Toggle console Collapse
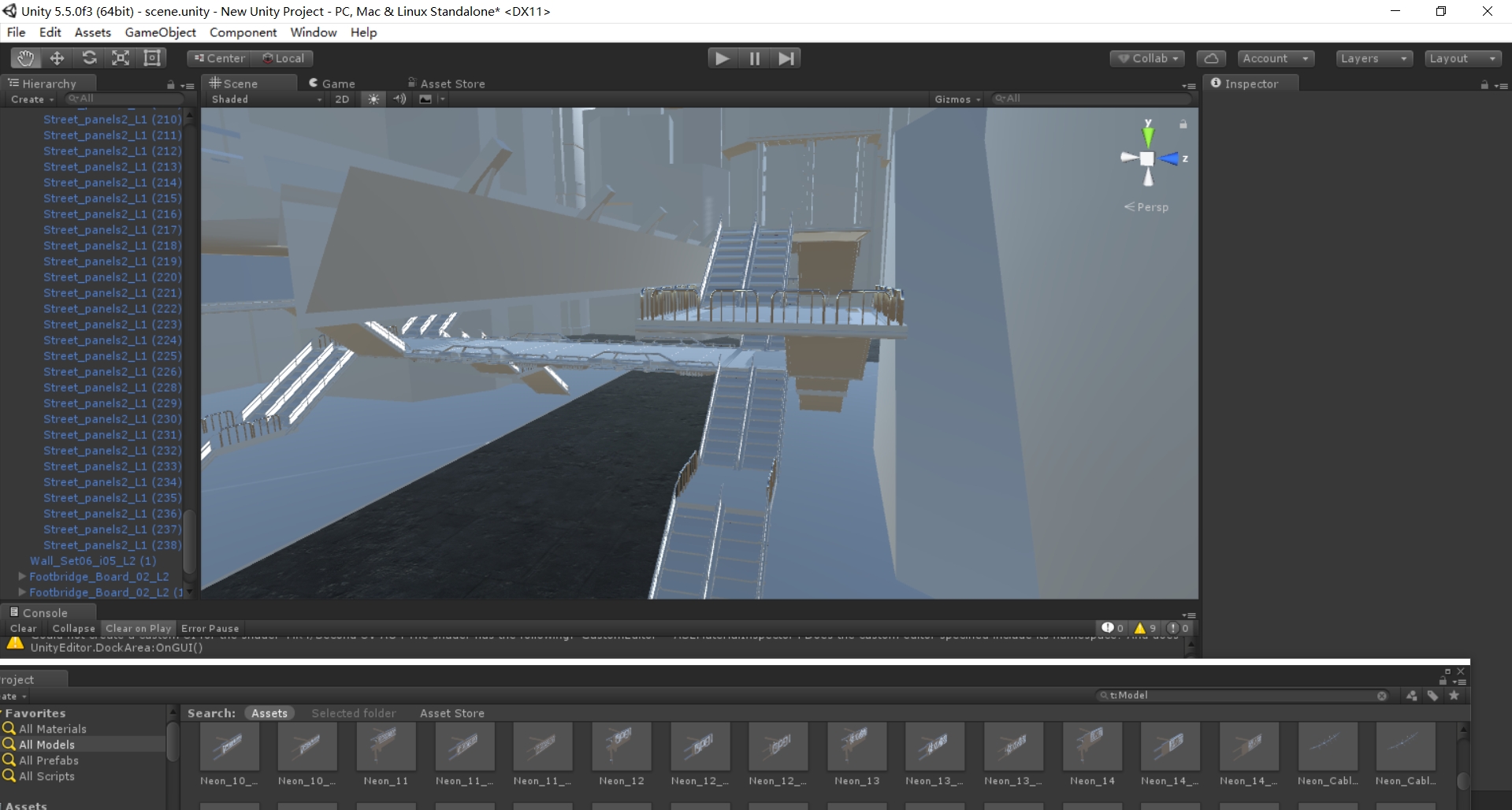 tap(73, 629)
